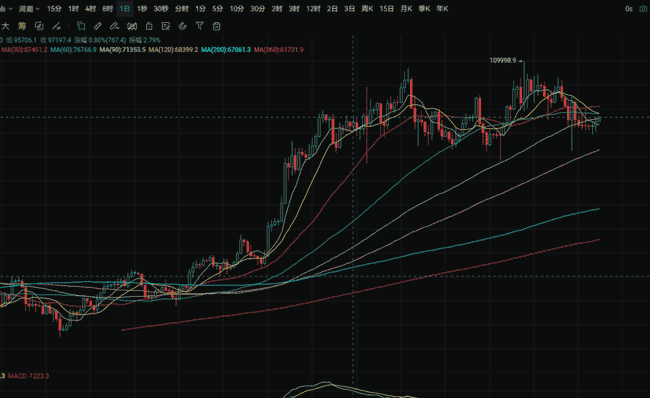Image resolution: width=650 pixels, height=398 pixels.
Task: Expand the 周期 period dropdown
Action: coord(29,9)
